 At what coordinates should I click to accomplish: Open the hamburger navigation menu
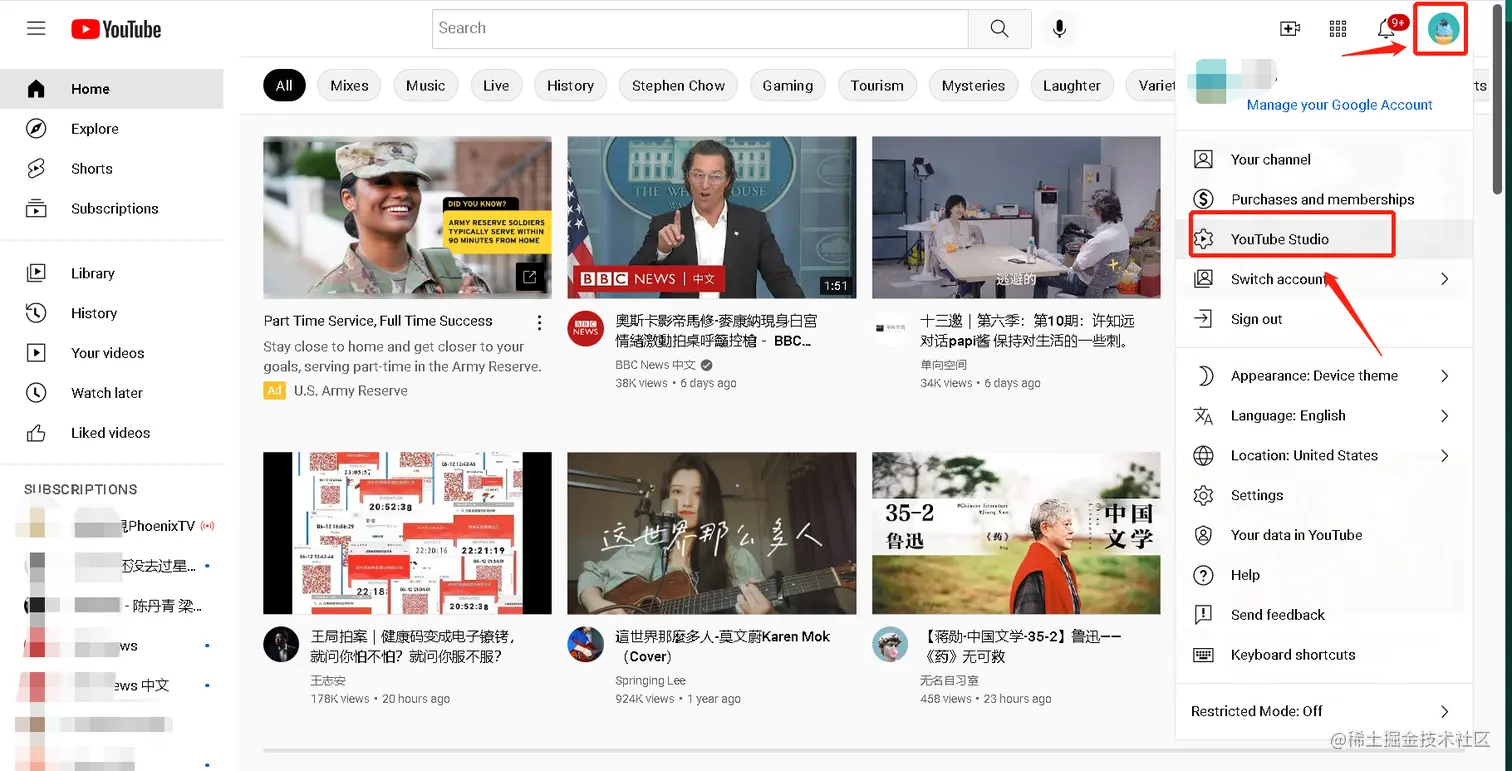[x=36, y=28]
